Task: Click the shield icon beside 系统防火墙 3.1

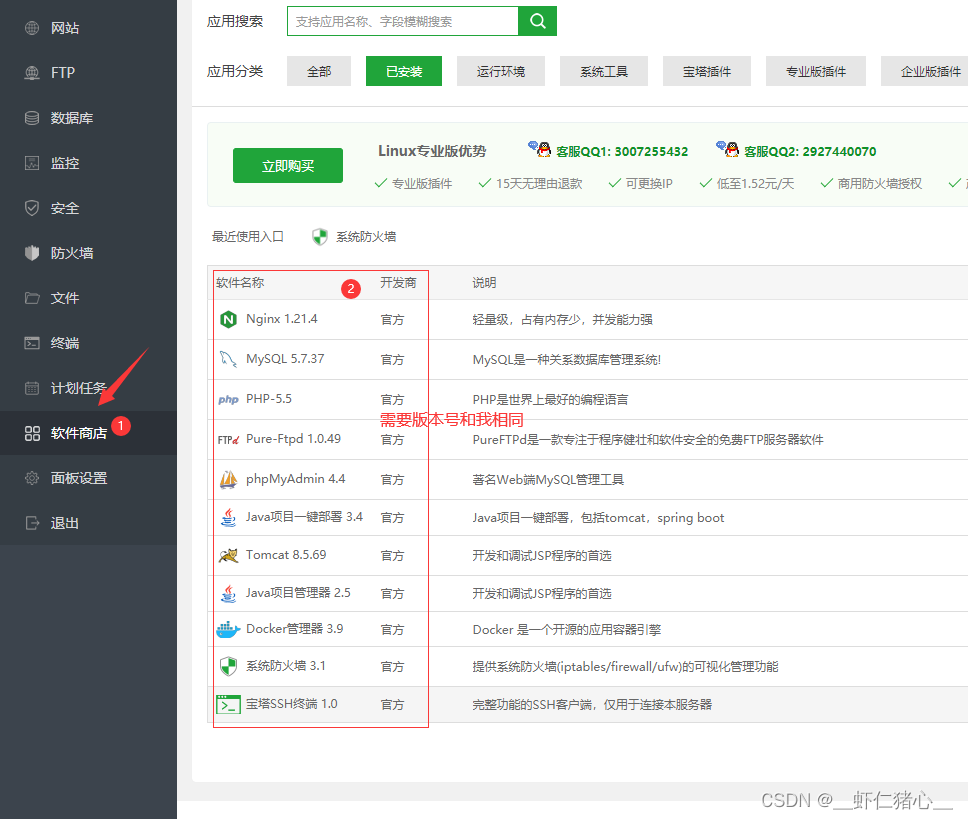Action: (228, 667)
